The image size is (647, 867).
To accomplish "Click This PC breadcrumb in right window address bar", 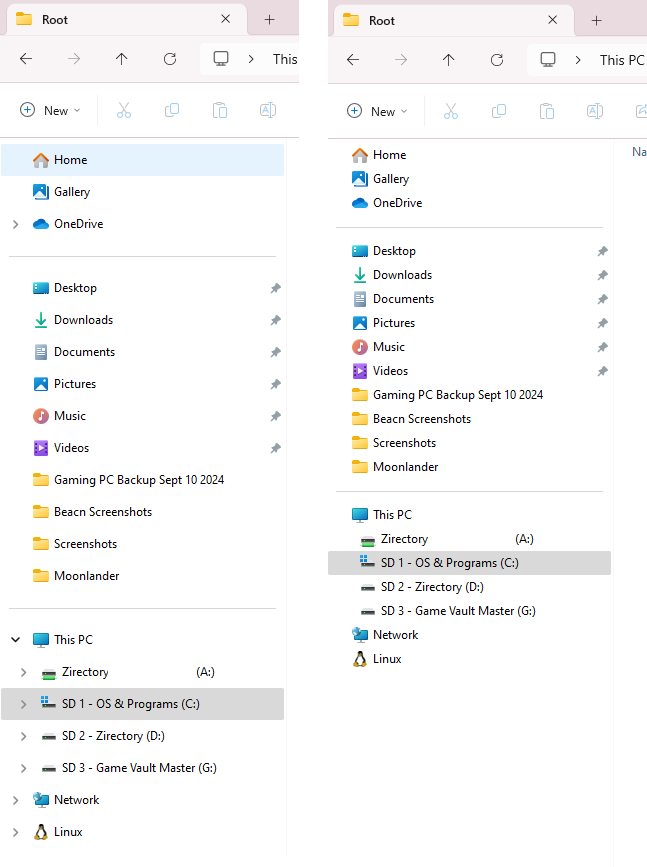I will [622, 60].
